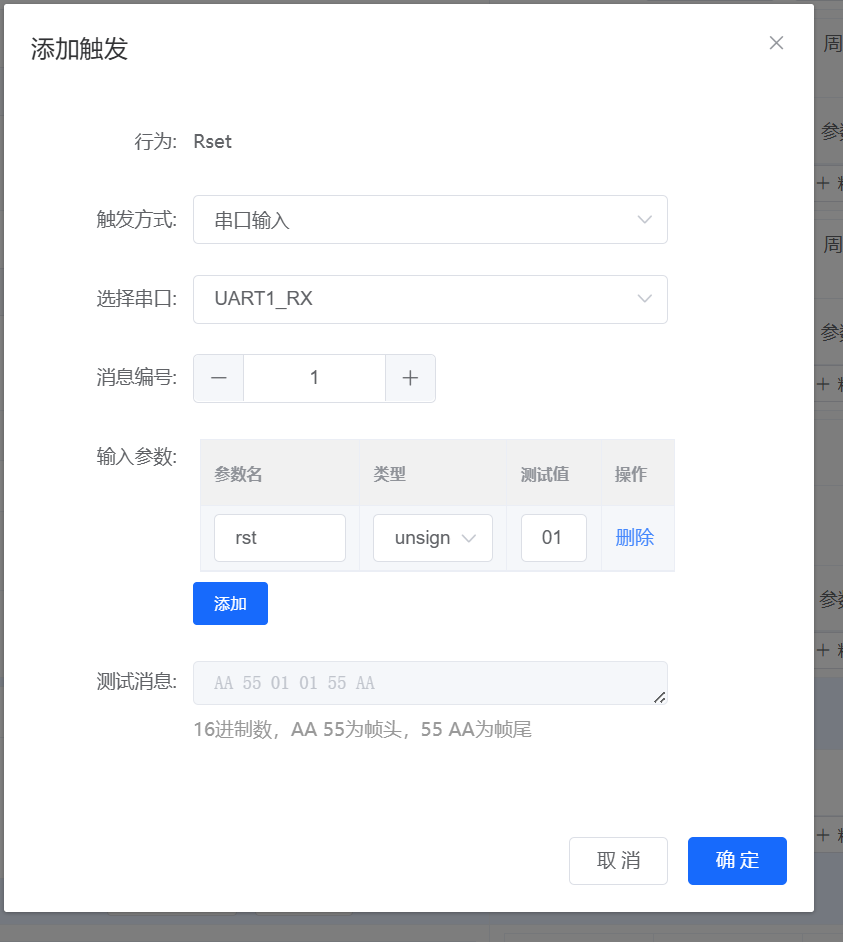Expand the unsign type dropdown
The image size is (843, 942).
click(432, 538)
